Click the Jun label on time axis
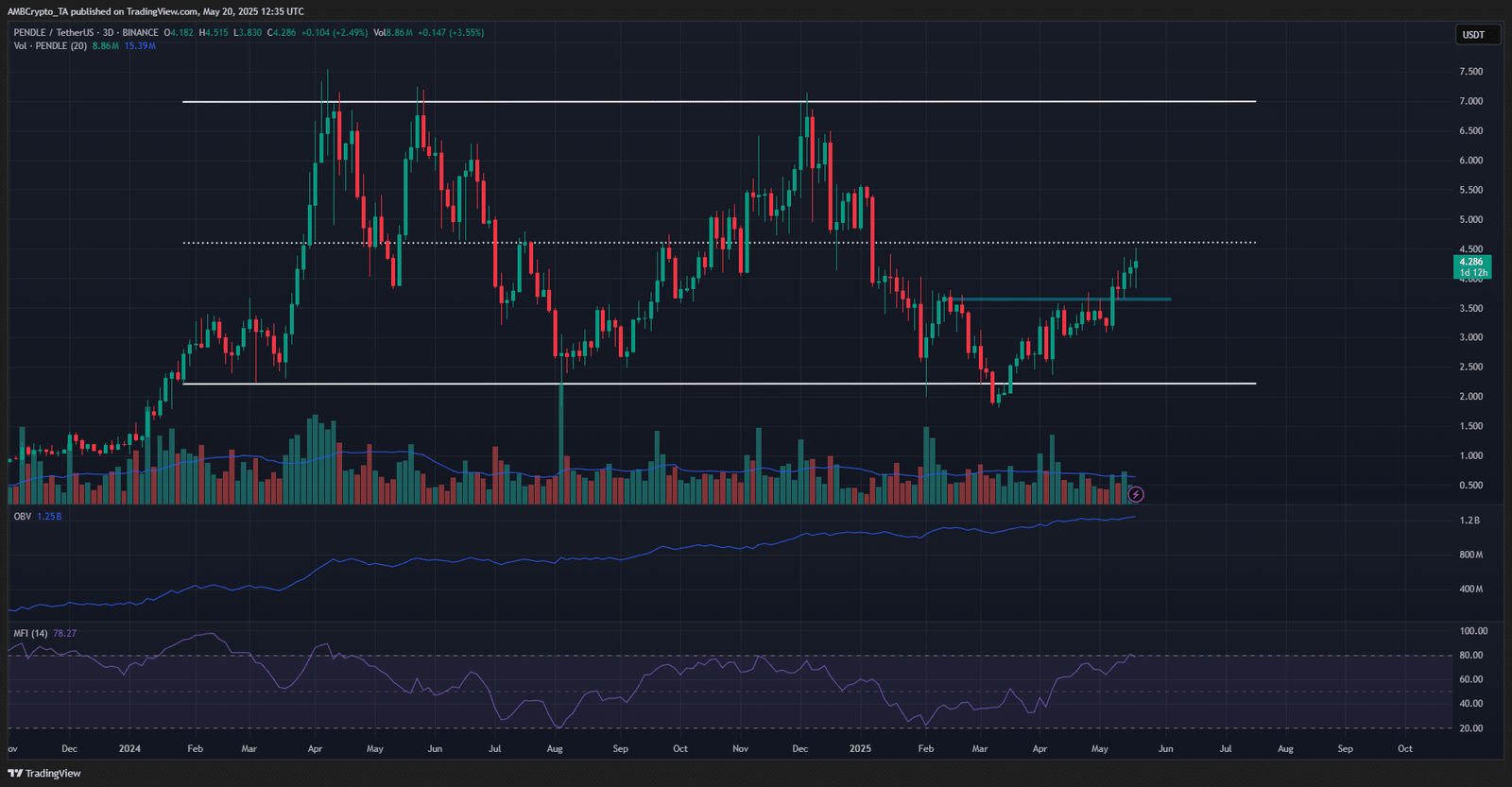The width and height of the screenshot is (1512, 787). point(1165,748)
